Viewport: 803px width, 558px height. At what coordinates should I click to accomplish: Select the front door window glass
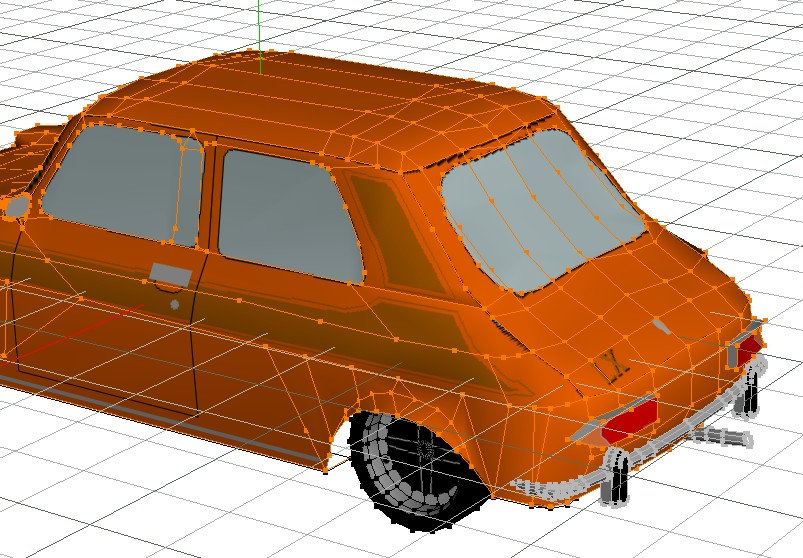point(123,184)
